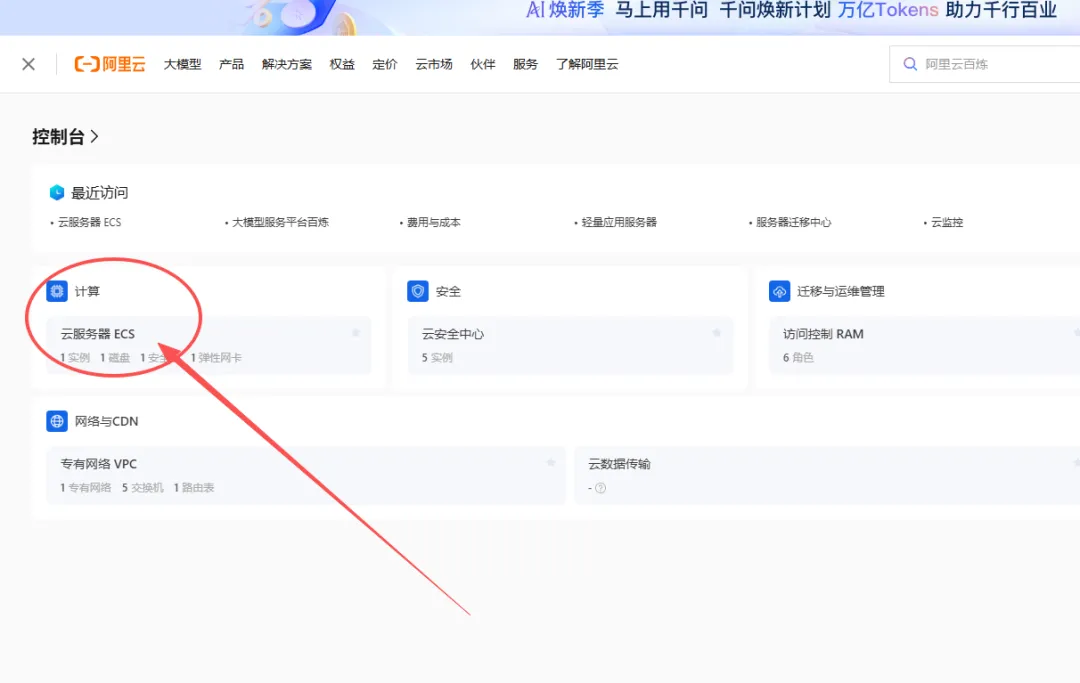Open the 权益 menu

pyautogui.click(x=342, y=64)
